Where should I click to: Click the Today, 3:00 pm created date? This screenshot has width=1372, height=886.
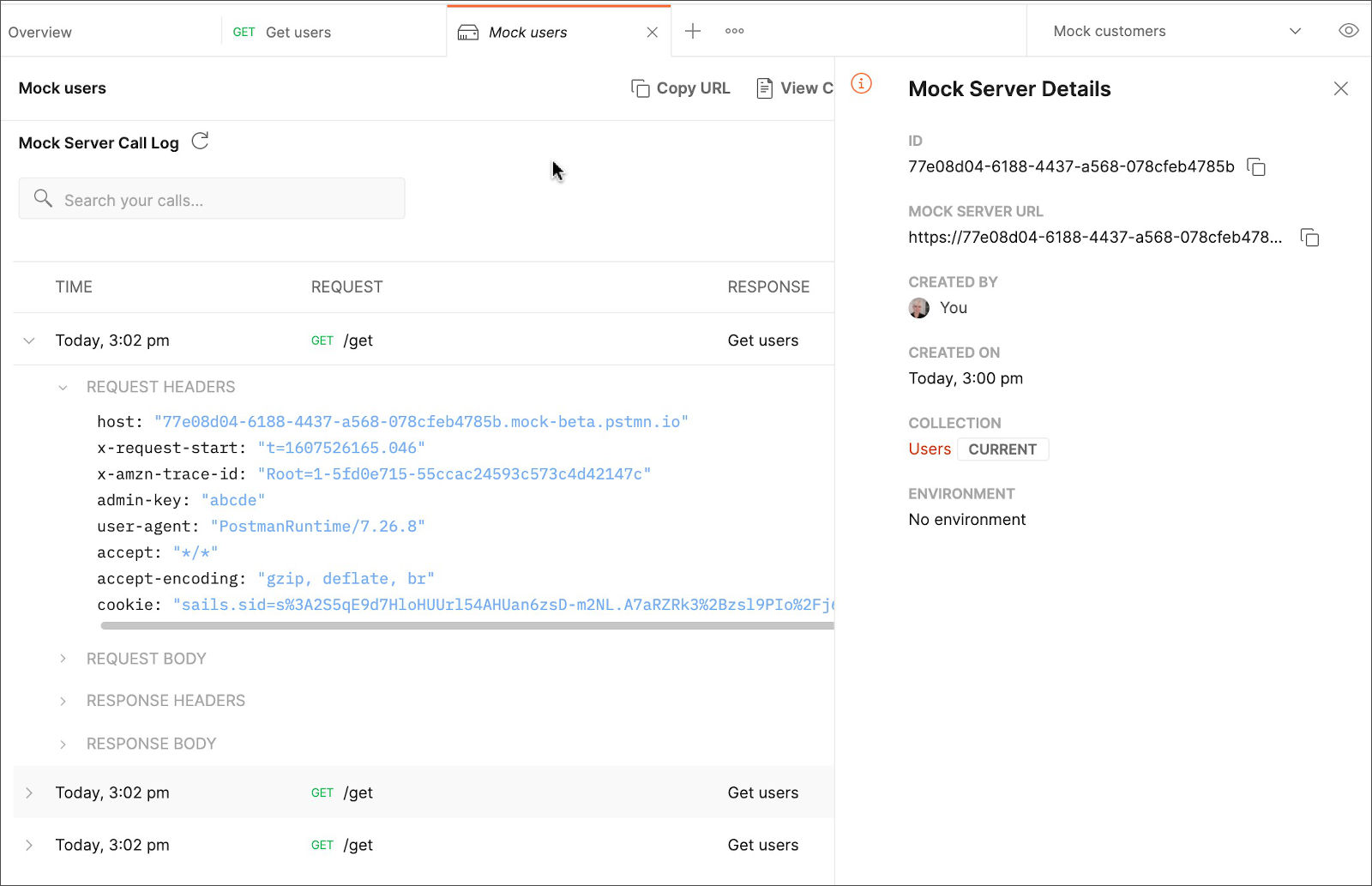pos(966,378)
